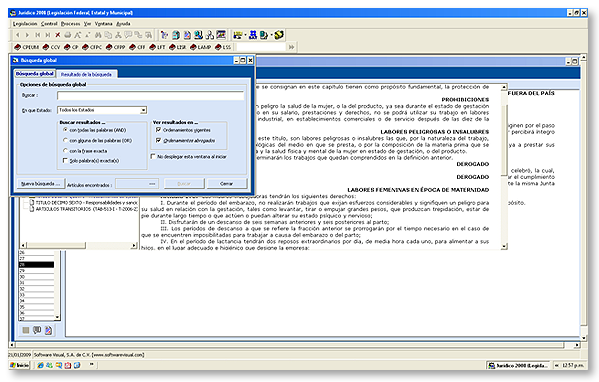The image size is (599, 382).
Task: Click the document with pencil icon
Action: coord(187,35)
